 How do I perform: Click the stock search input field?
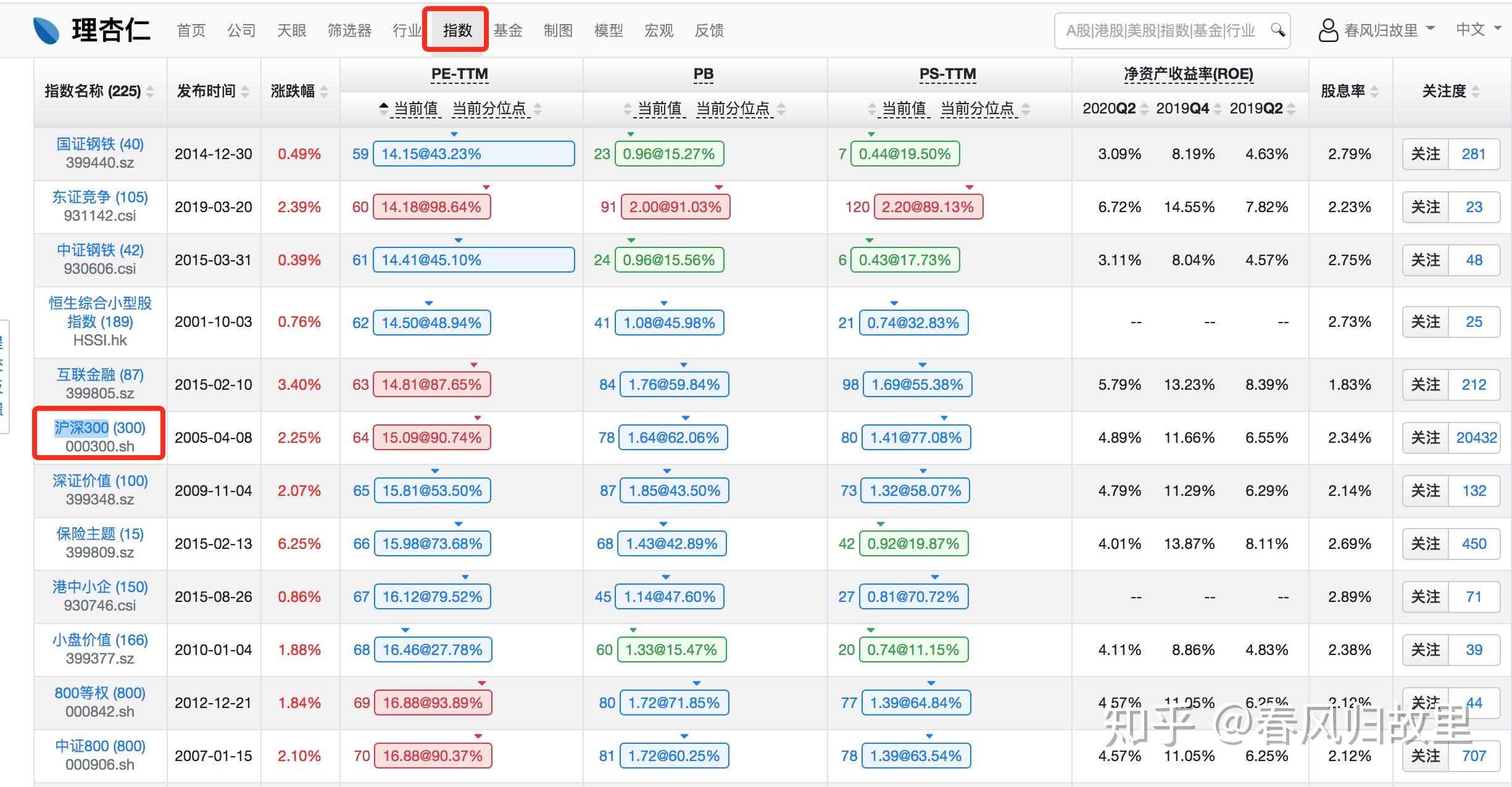[x=1160, y=30]
